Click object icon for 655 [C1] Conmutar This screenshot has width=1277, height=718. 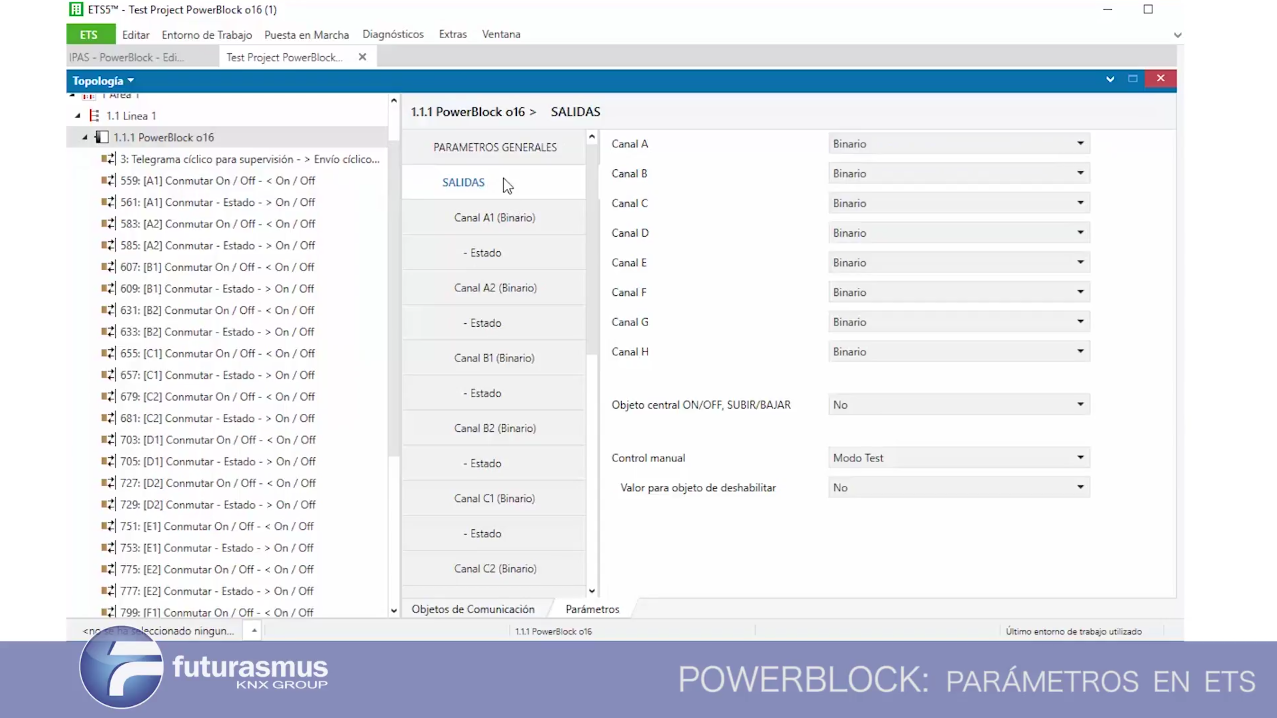click(x=108, y=354)
